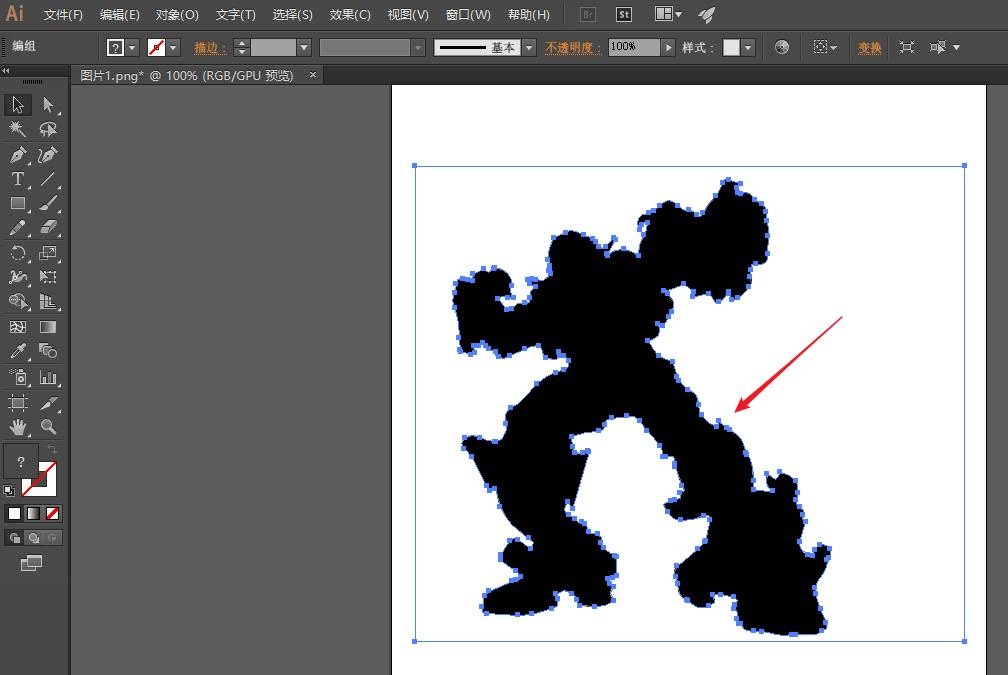The image size is (1008, 675).
Task: Select the Eyedropper tool
Action: click(x=18, y=351)
